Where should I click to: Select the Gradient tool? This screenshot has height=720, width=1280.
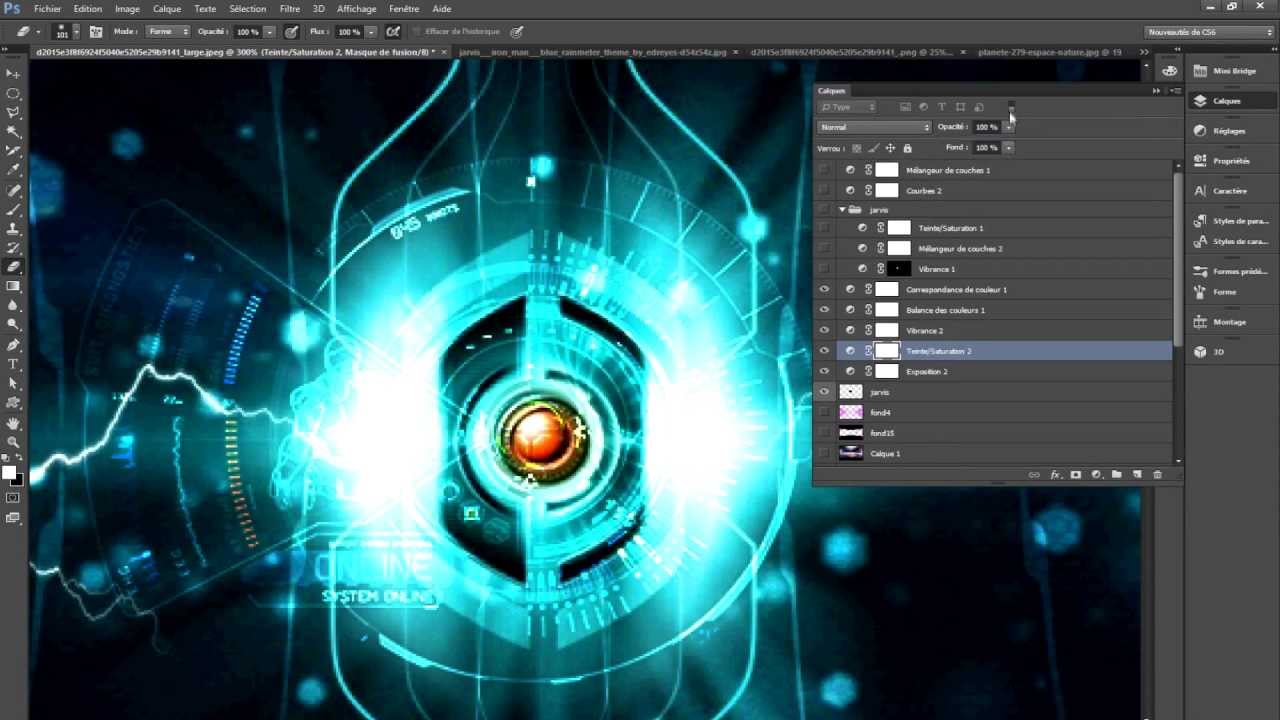[14, 286]
